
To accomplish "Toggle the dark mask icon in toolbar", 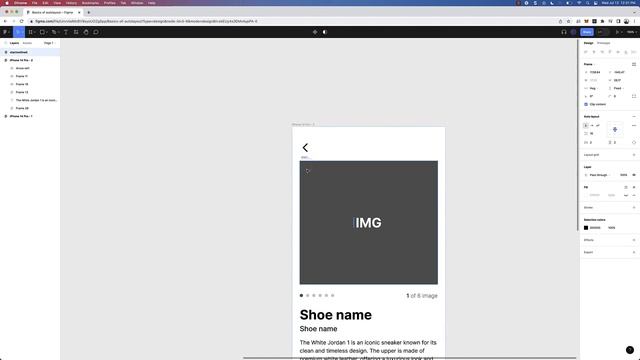I will [x=325, y=32].
